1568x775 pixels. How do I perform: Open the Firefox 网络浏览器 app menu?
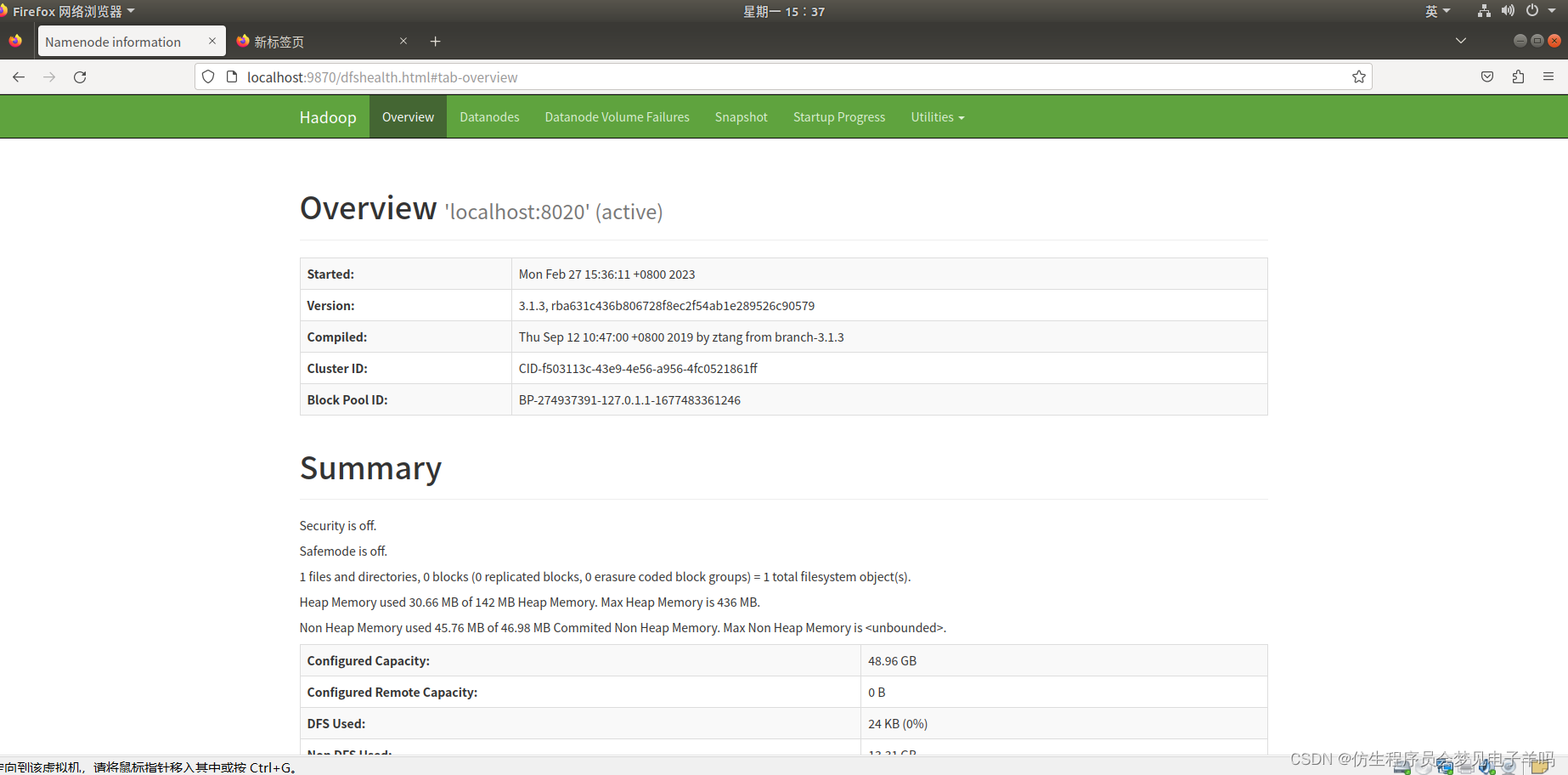pyautogui.click(x=68, y=11)
